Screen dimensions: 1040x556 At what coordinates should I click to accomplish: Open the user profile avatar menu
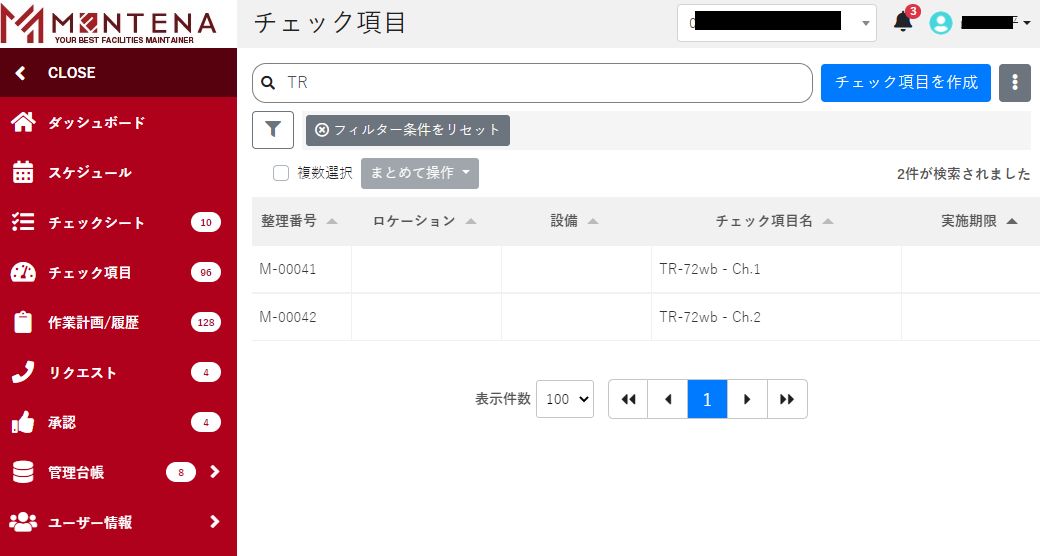click(x=941, y=23)
